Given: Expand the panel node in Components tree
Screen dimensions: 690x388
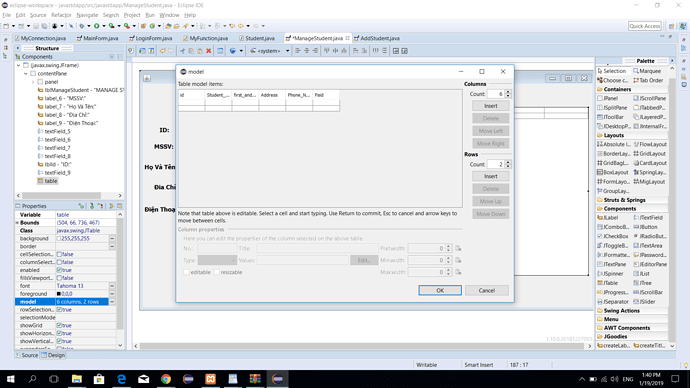Looking at the screenshot, I should click(x=33, y=82).
